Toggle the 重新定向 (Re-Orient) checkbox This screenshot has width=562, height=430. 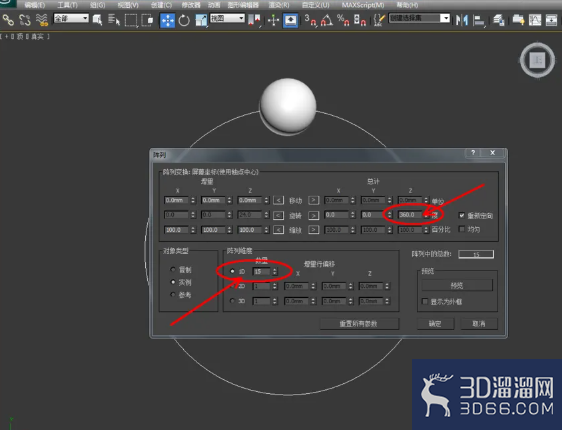[x=462, y=215]
